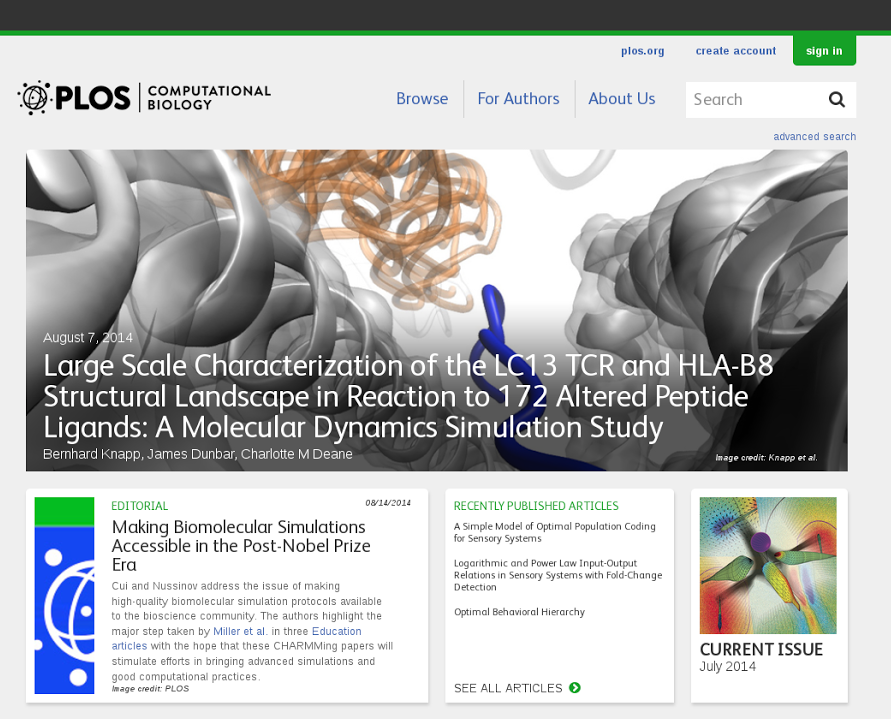Viewport: 891px width, 719px height.
Task: Click the 08/14/2014 editorial date
Action: (388, 502)
